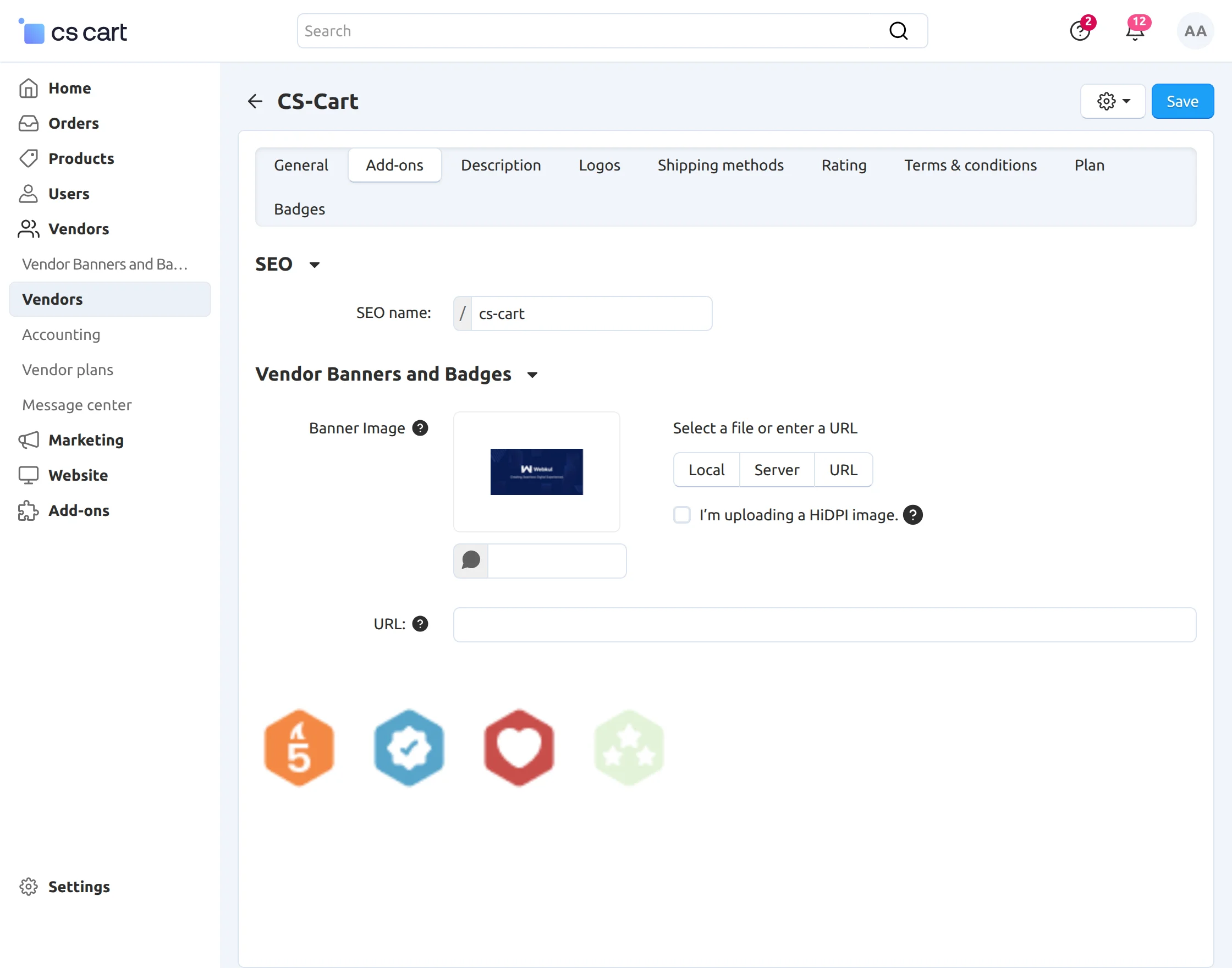1232x968 pixels.
Task: Click the back arrow next to CS-Cart
Action: click(x=255, y=101)
